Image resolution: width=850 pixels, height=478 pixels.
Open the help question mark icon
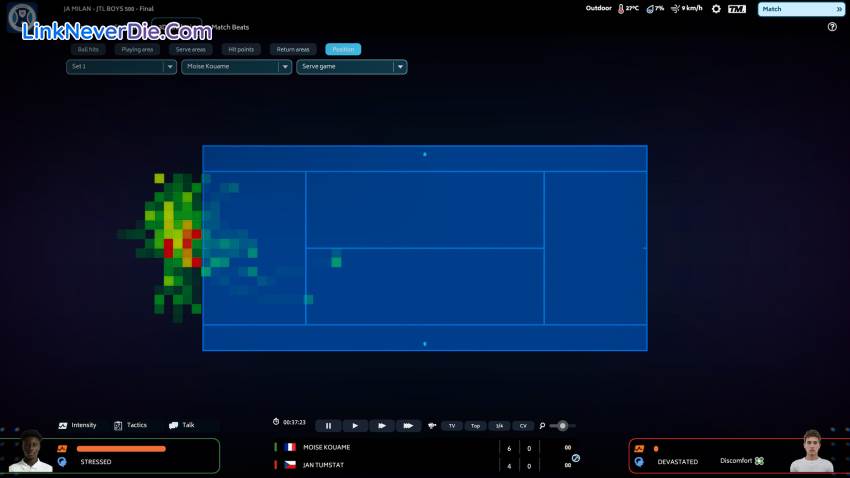point(832,27)
